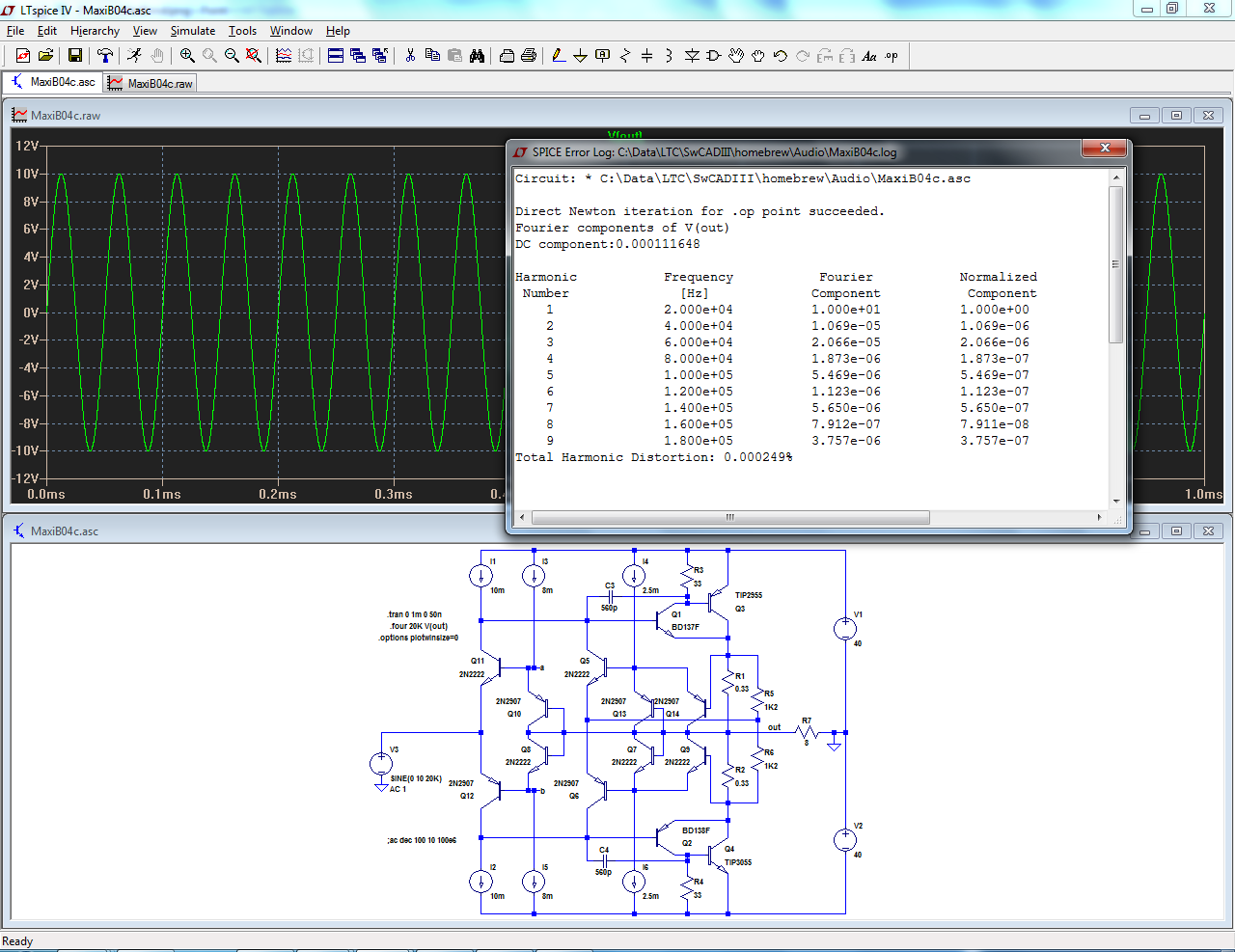Open the Simulate menu
The image size is (1235, 952).
click(193, 31)
